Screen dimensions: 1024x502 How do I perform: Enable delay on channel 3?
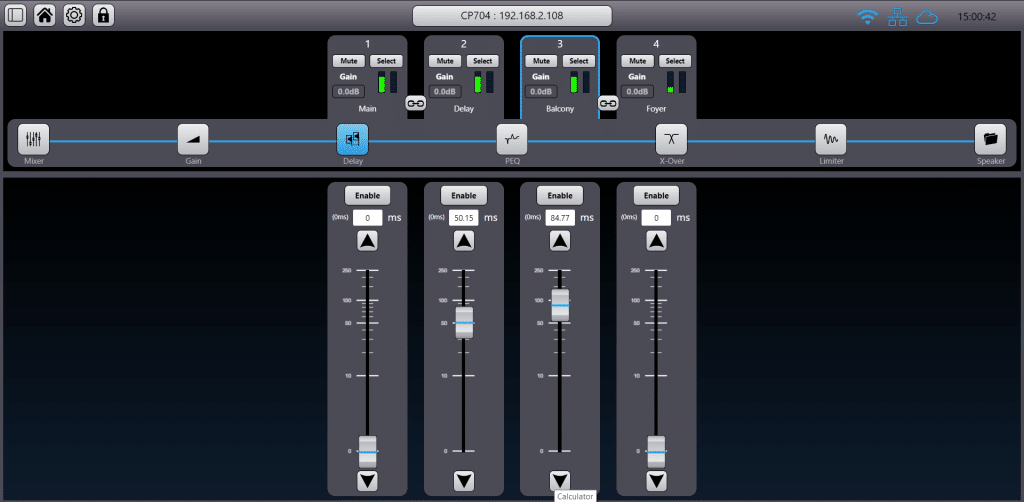point(560,195)
